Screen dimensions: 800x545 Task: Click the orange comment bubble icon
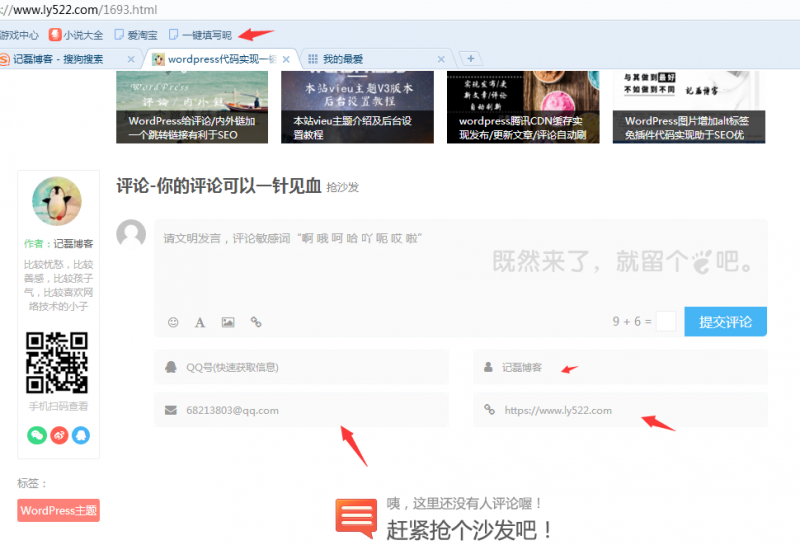click(356, 518)
